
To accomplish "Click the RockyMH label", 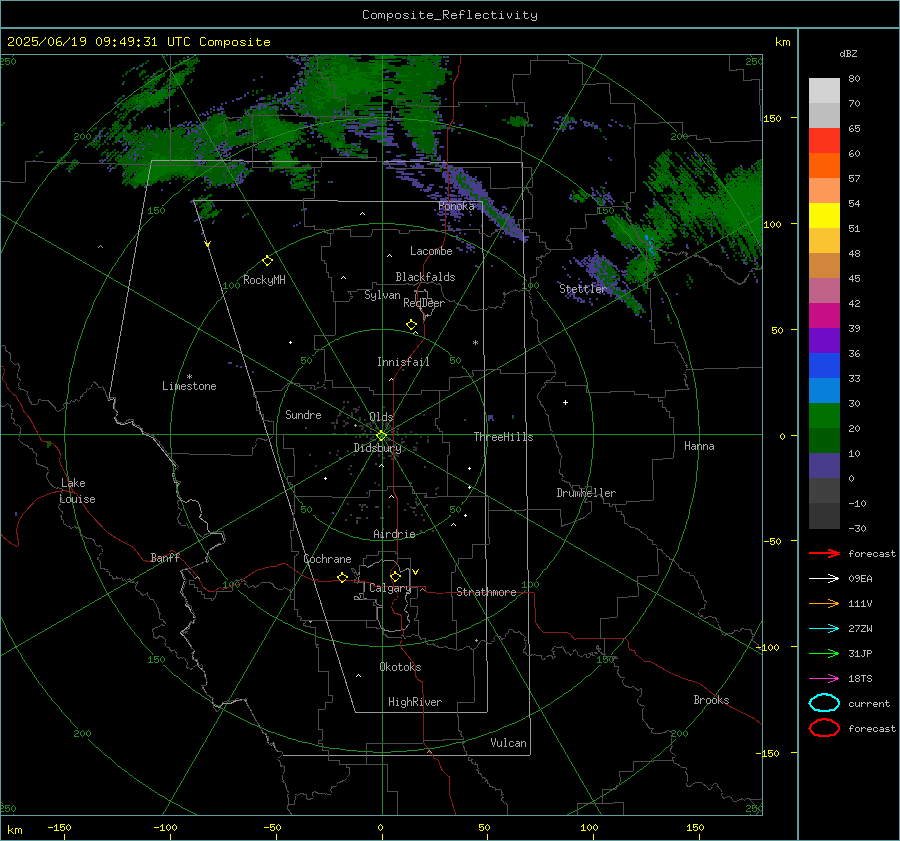I will (264, 280).
